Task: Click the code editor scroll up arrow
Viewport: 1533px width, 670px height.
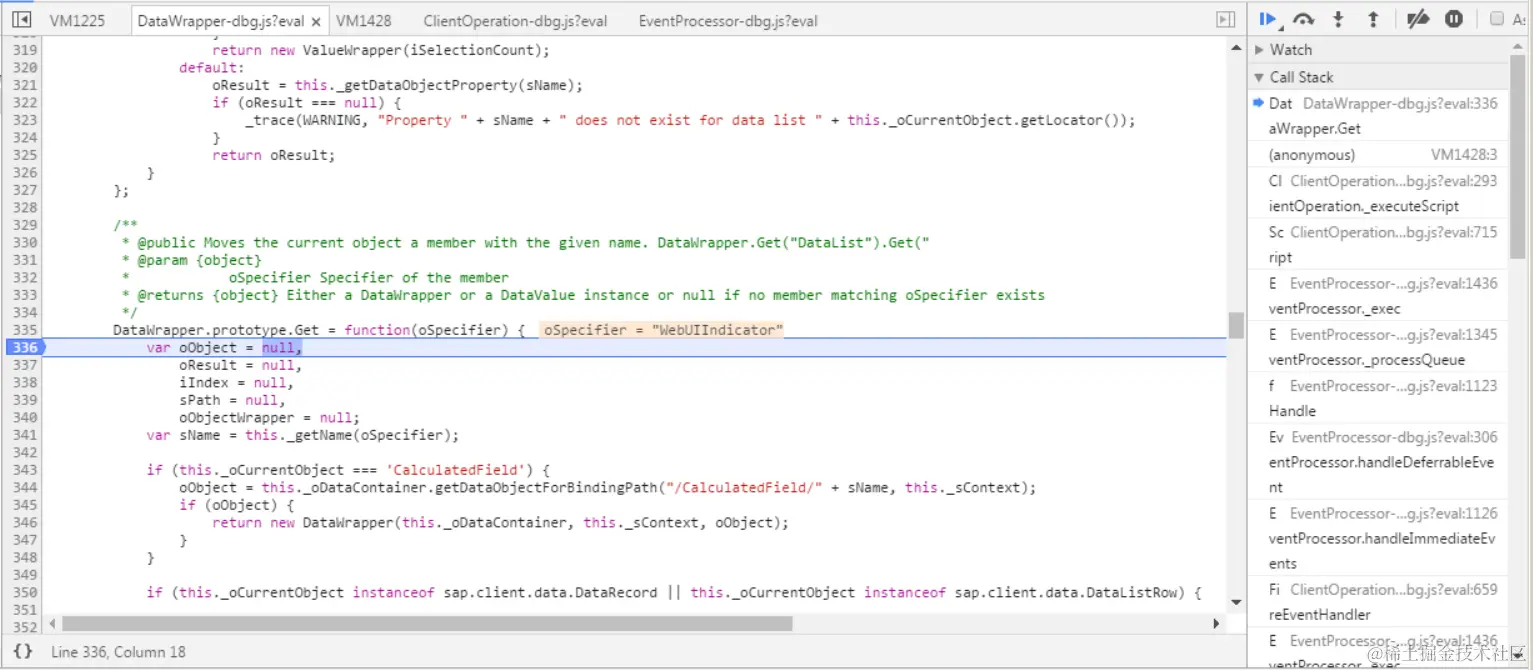Action: pos(1236,46)
